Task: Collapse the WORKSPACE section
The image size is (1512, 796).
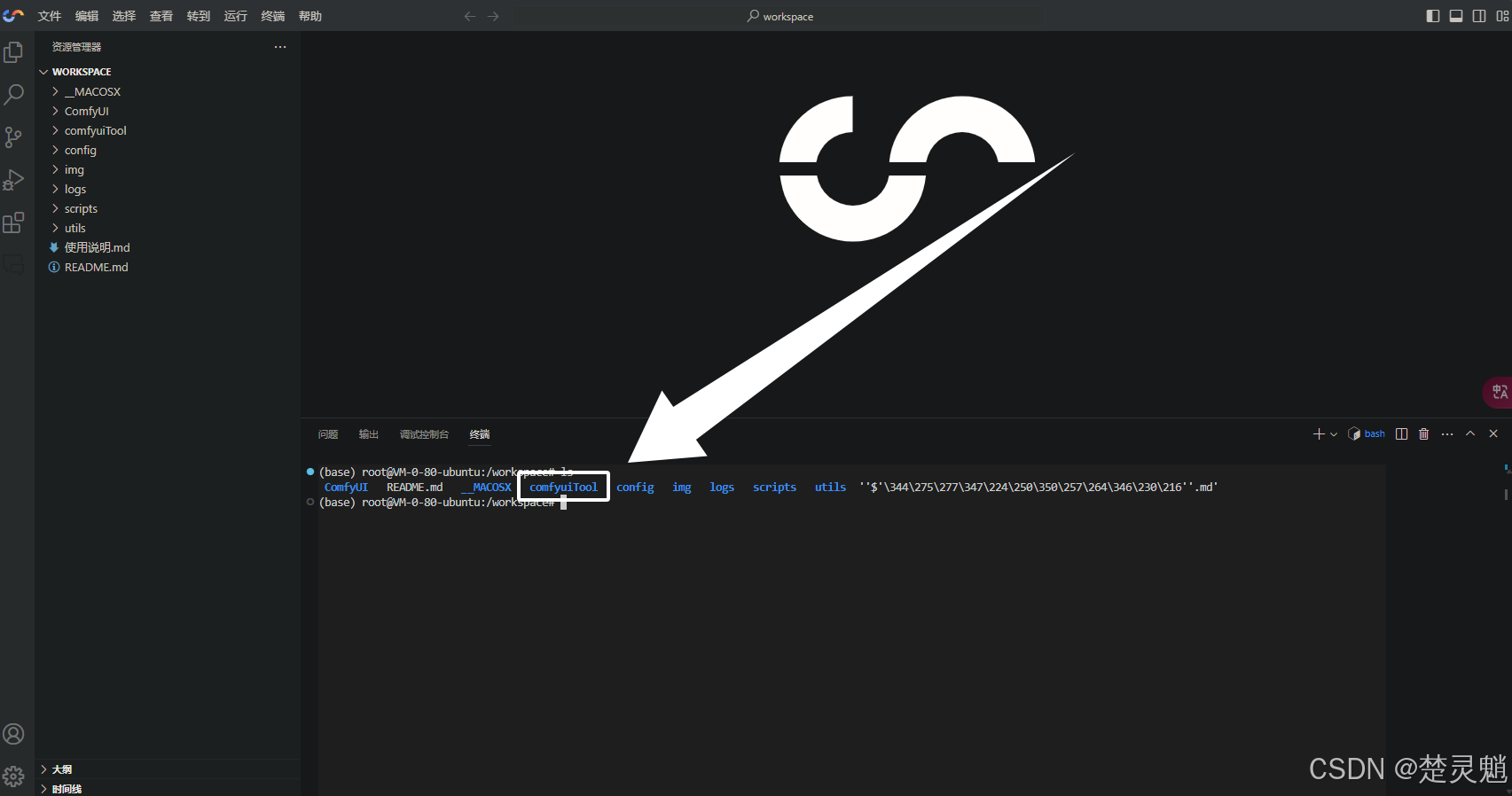Action: 168,72
